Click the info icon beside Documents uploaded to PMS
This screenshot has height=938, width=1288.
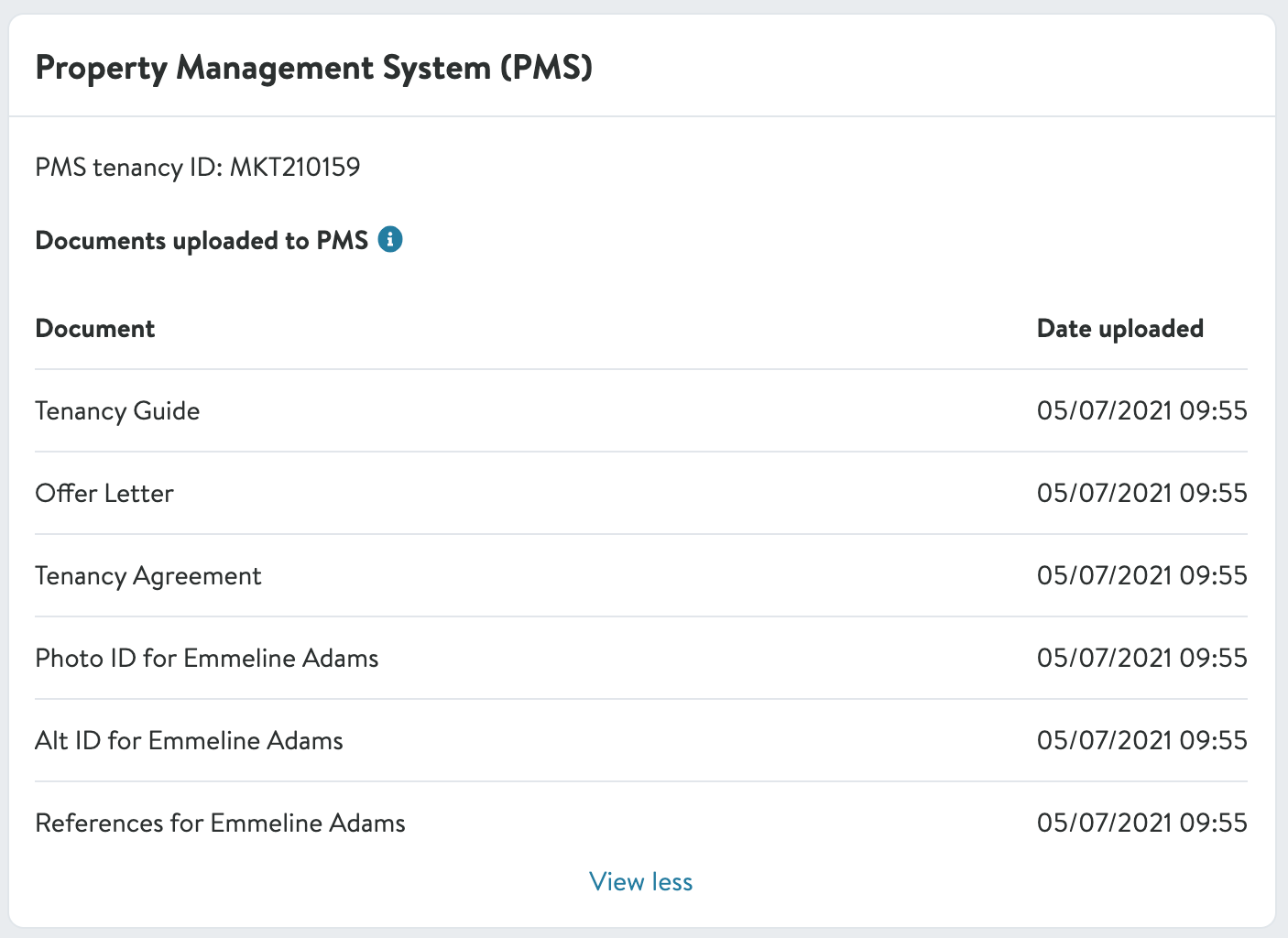[390, 240]
